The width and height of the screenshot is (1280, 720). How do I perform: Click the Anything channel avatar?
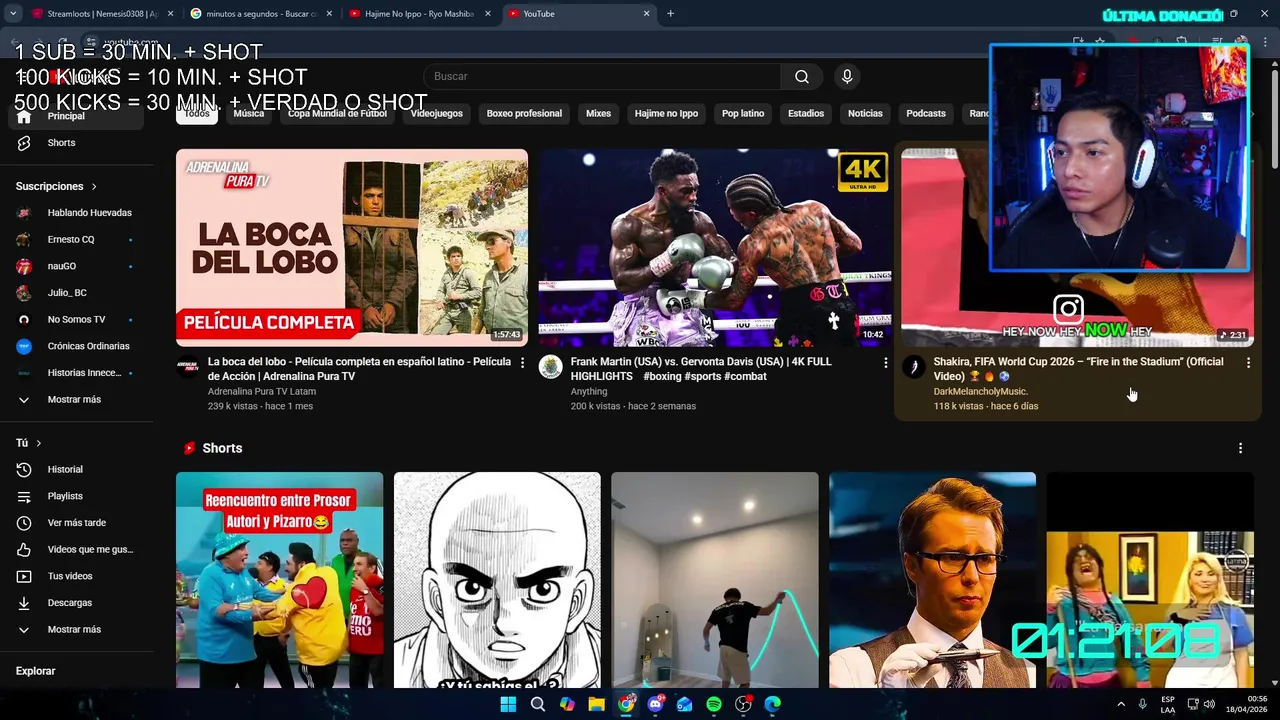click(x=550, y=367)
